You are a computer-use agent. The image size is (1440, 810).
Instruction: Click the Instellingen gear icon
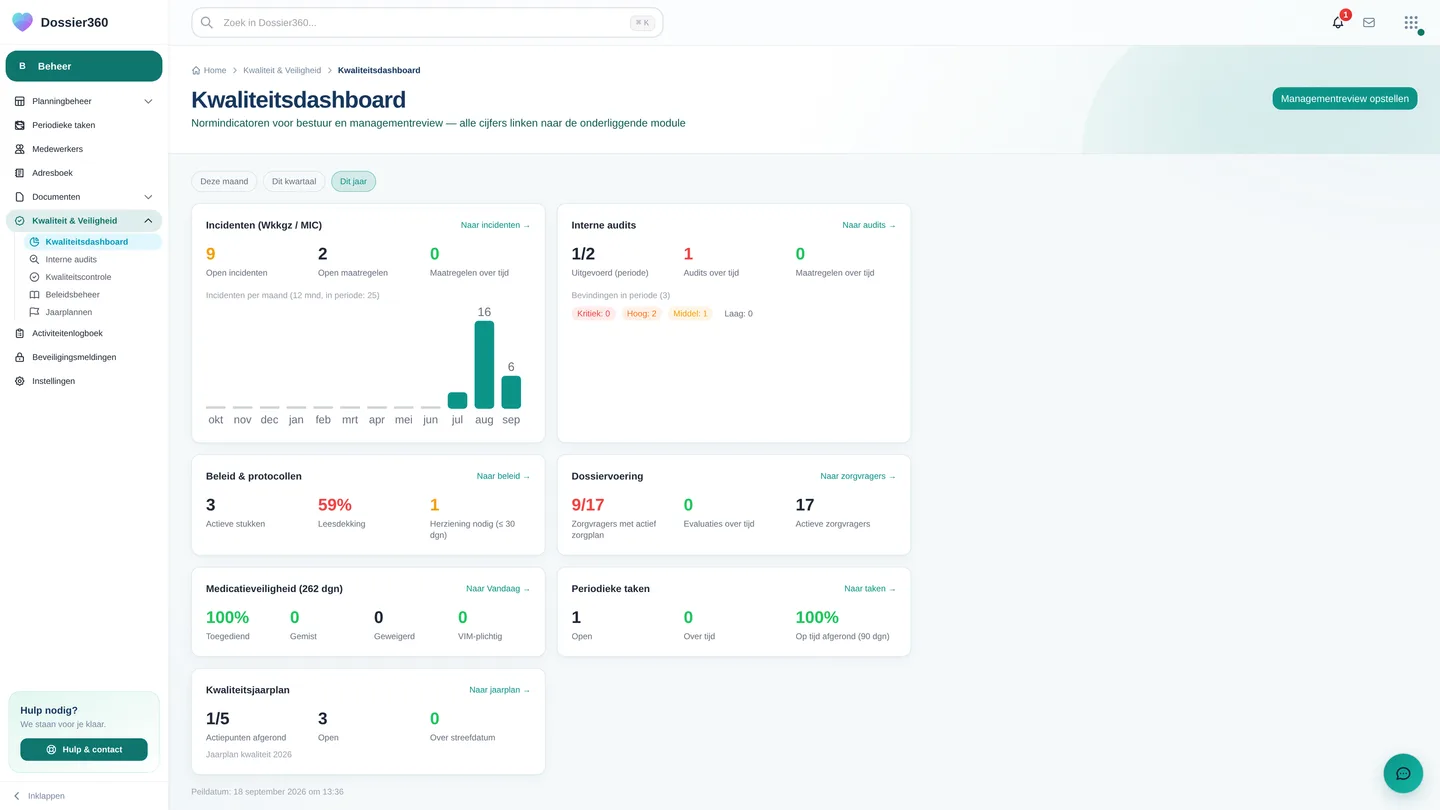coord(20,381)
